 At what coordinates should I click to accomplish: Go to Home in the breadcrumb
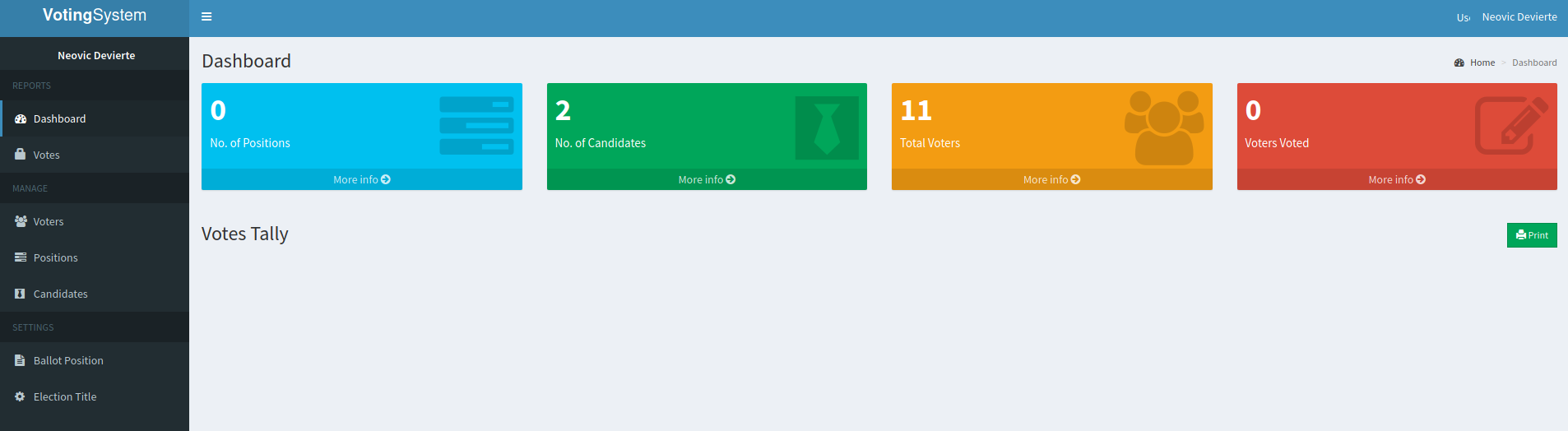(1482, 63)
